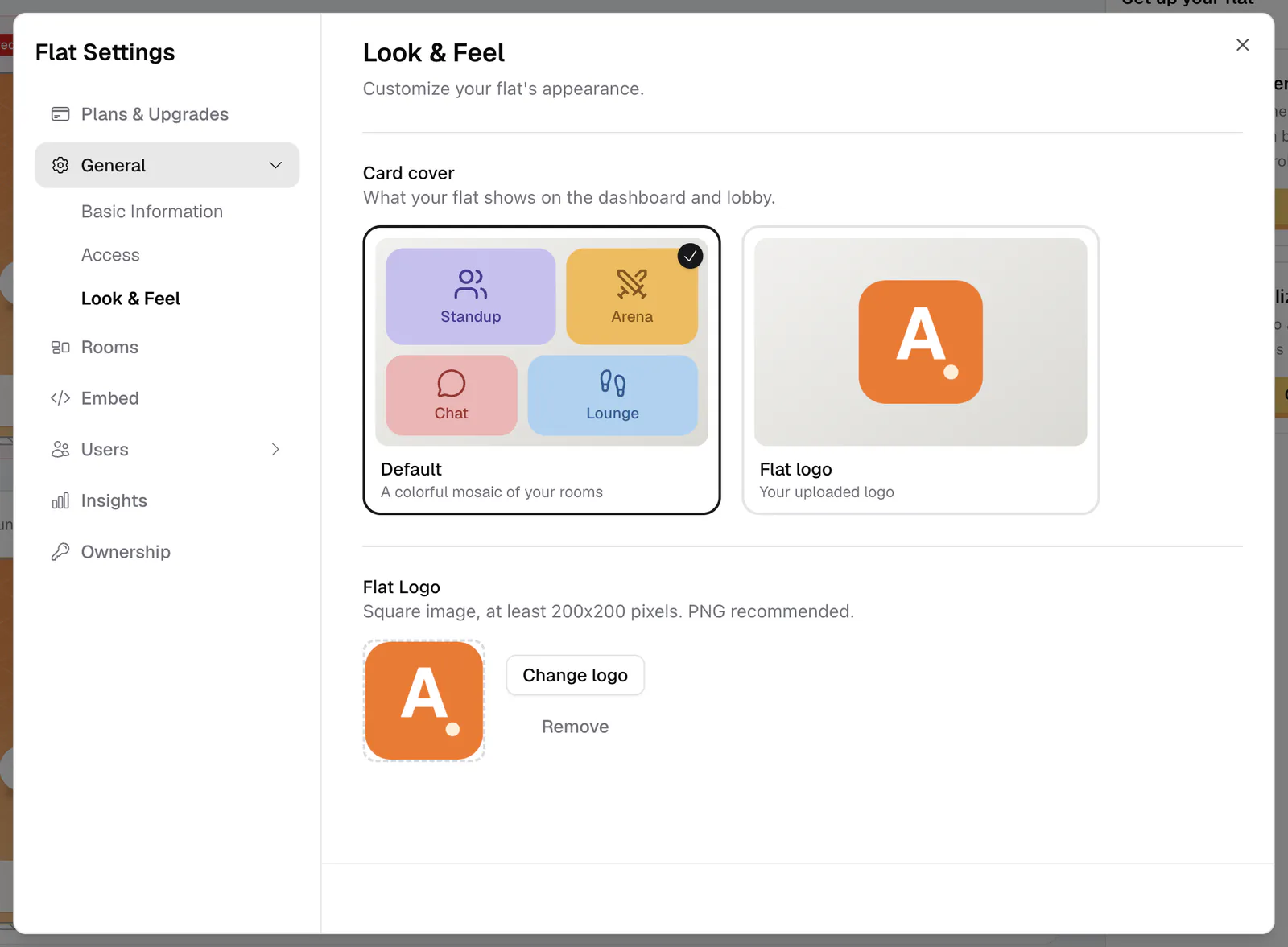Click the yellow Arena room tile

(x=632, y=297)
